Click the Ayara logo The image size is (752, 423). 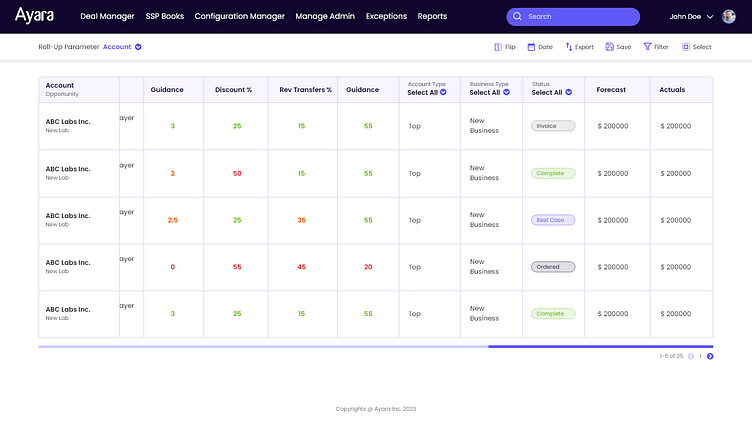33,15
